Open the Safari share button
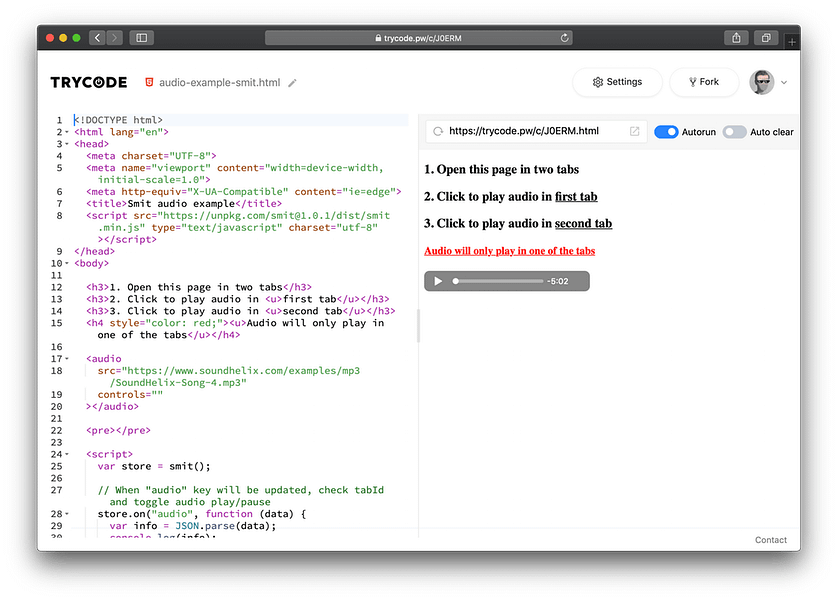This screenshot has height=600, width=838. click(736, 38)
